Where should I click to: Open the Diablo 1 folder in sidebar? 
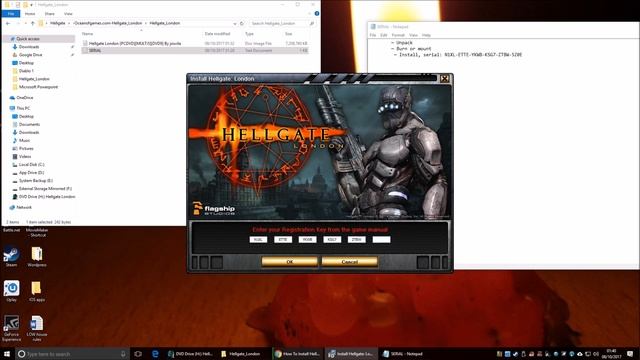(x=26, y=71)
